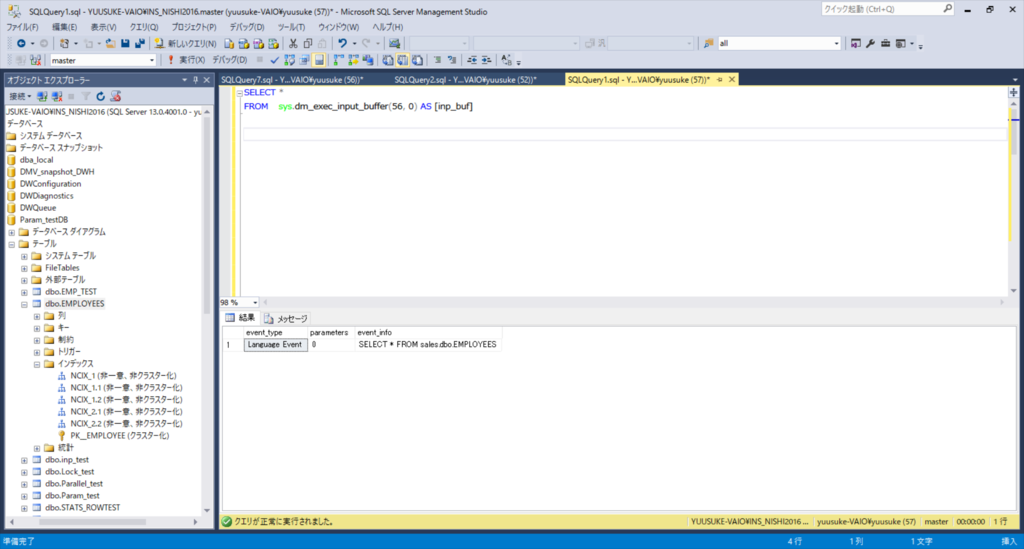Open the 'all' search combo dropdown
Image resolution: width=1024 pixels, height=549 pixels.
[837, 44]
